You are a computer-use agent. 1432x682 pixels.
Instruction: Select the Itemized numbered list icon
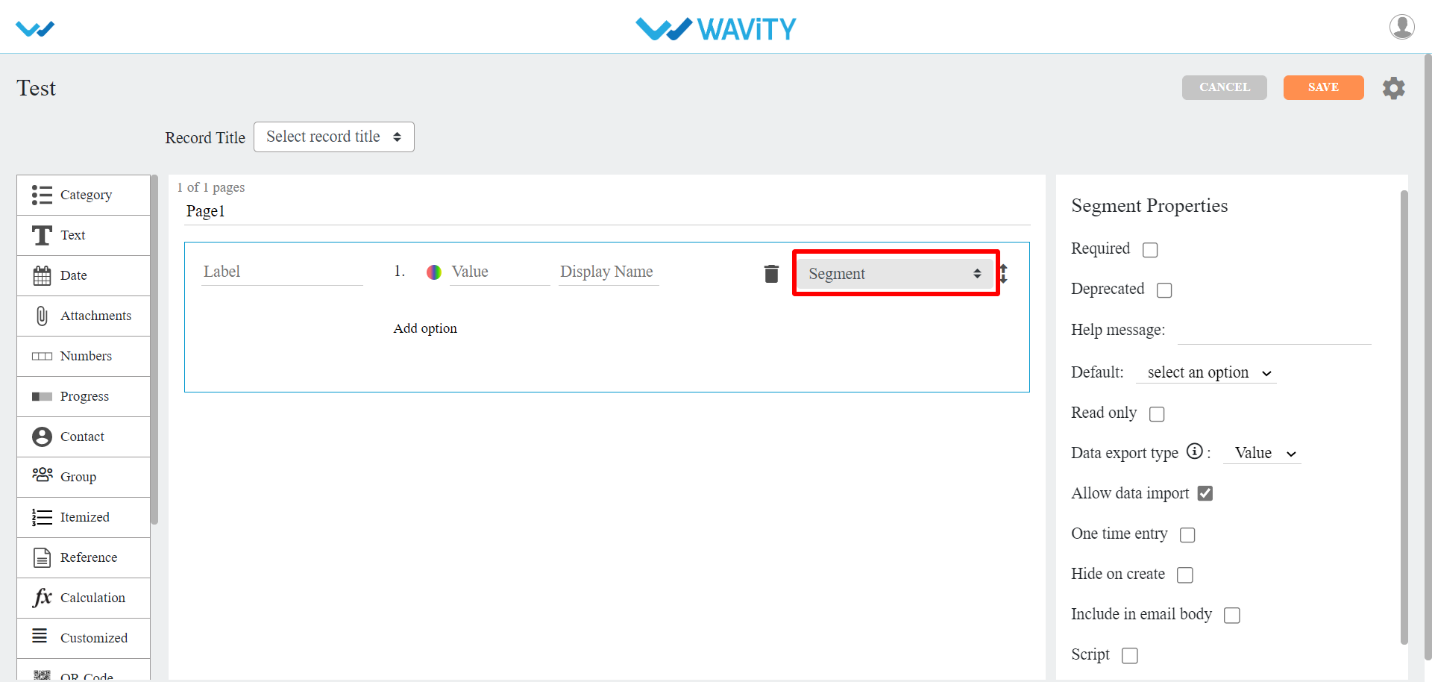[42, 517]
